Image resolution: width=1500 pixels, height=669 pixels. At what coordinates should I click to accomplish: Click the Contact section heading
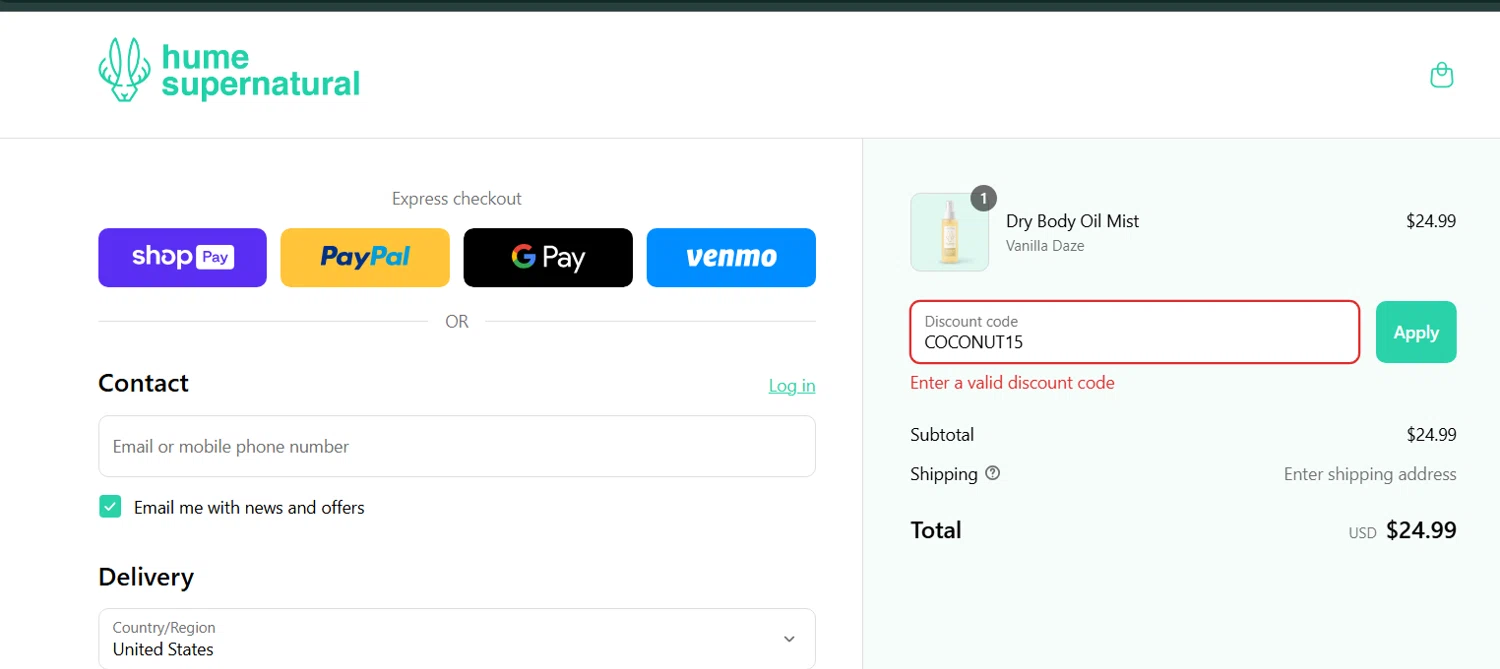coord(143,384)
